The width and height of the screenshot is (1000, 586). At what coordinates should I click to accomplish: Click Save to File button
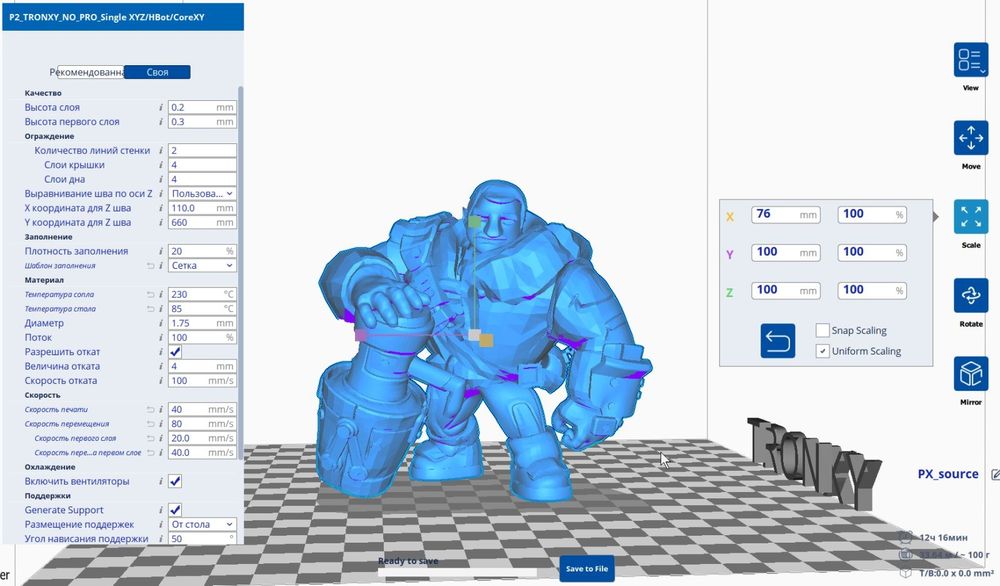[x=587, y=569]
